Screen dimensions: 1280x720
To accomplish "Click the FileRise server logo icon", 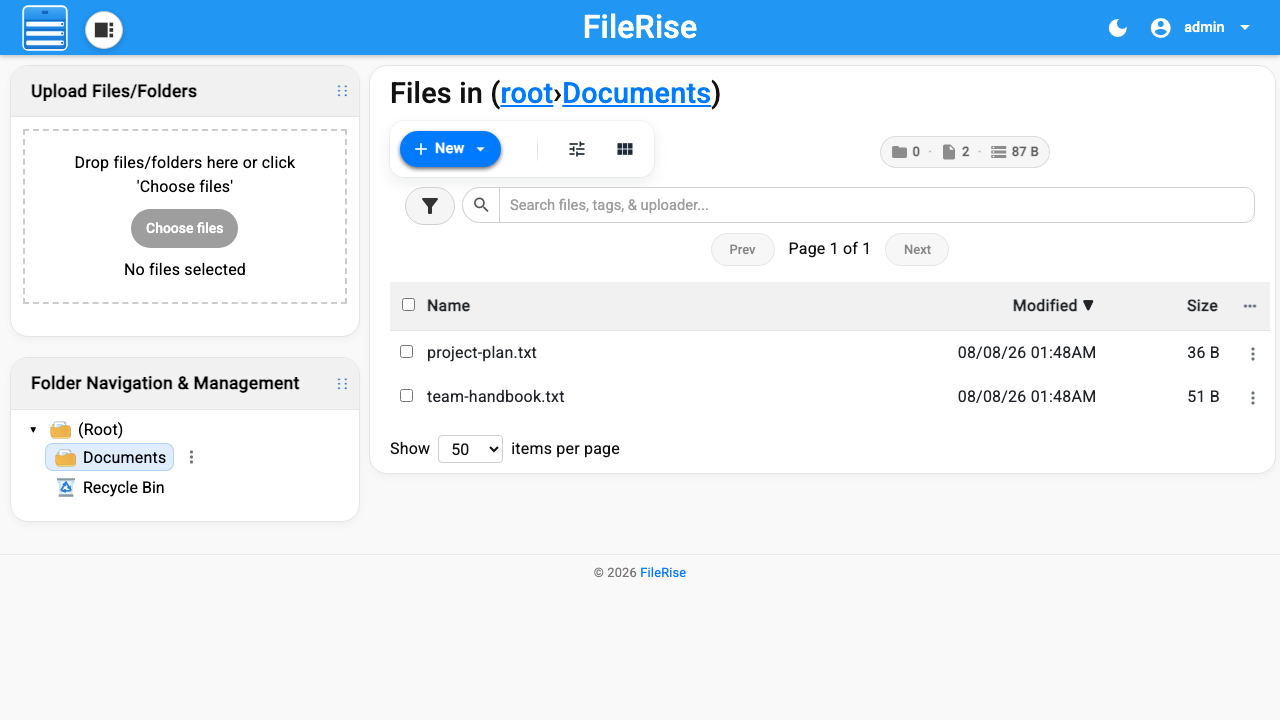I will coord(45,28).
